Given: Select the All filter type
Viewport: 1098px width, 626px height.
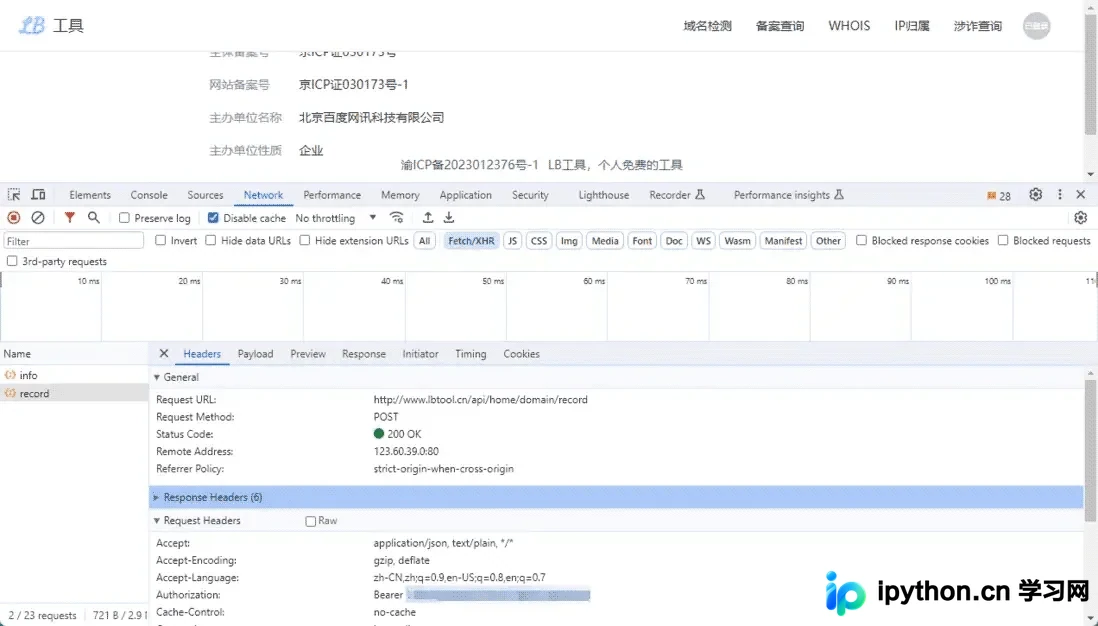Looking at the screenshot, I should click(x=424, y=241).
